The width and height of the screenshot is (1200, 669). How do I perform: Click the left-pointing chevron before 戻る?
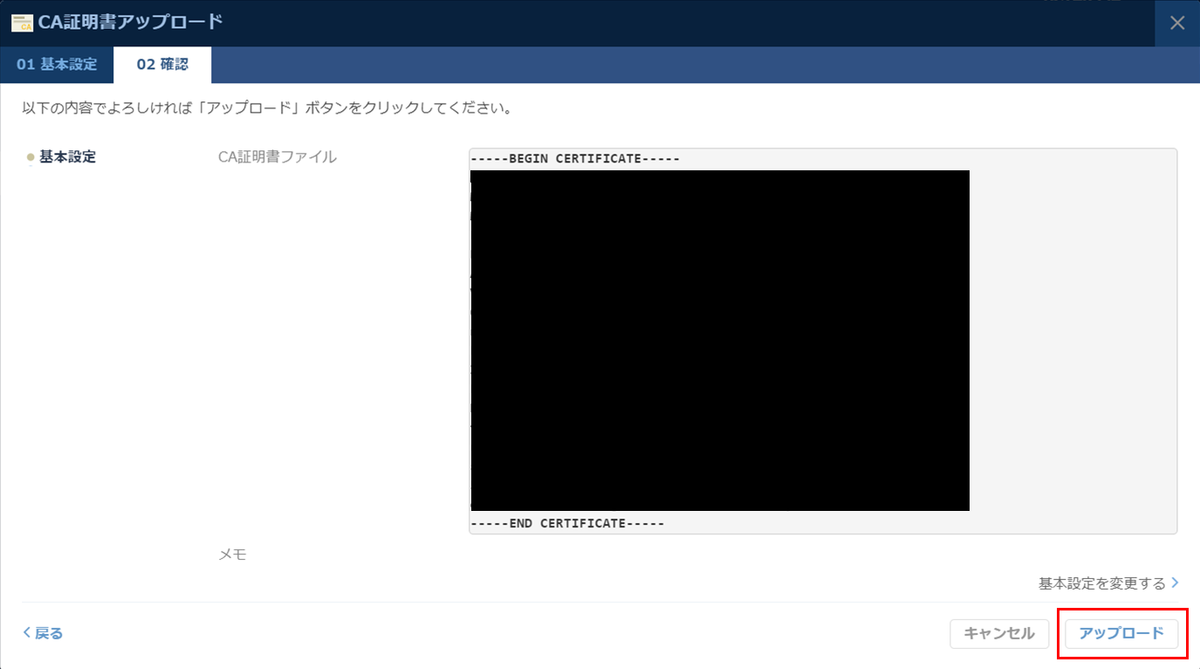(x=27, y=632)
